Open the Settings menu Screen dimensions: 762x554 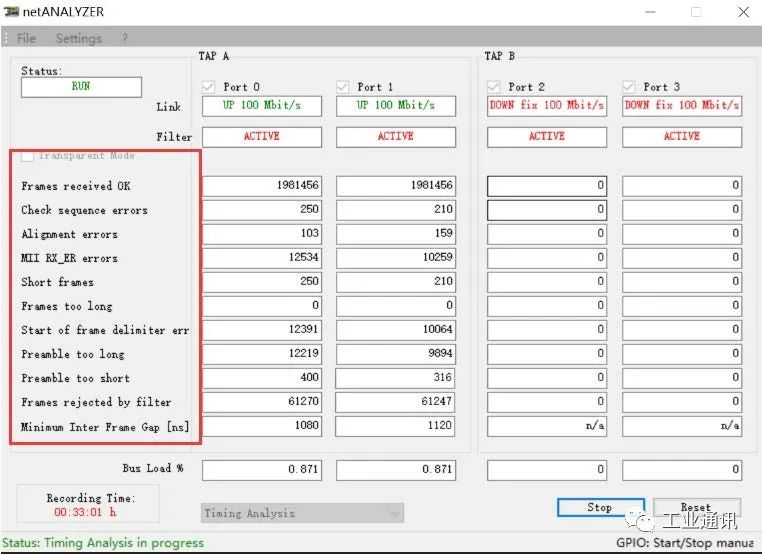(79, 38)
